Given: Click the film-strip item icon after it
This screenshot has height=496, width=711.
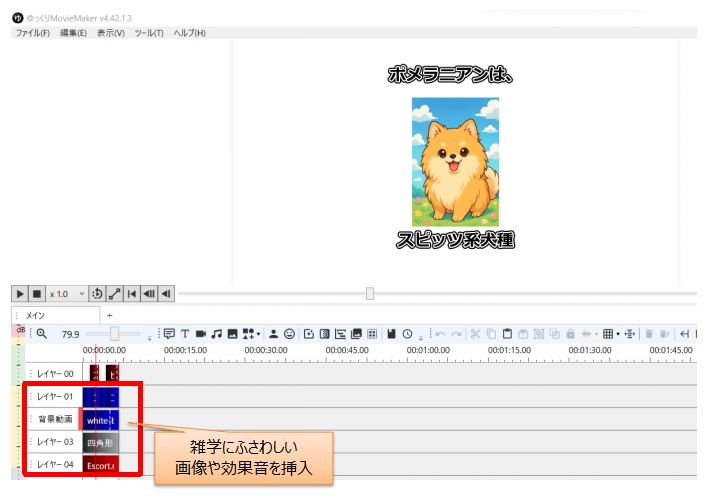Looking at the screenshot, I should coord(325,334).
